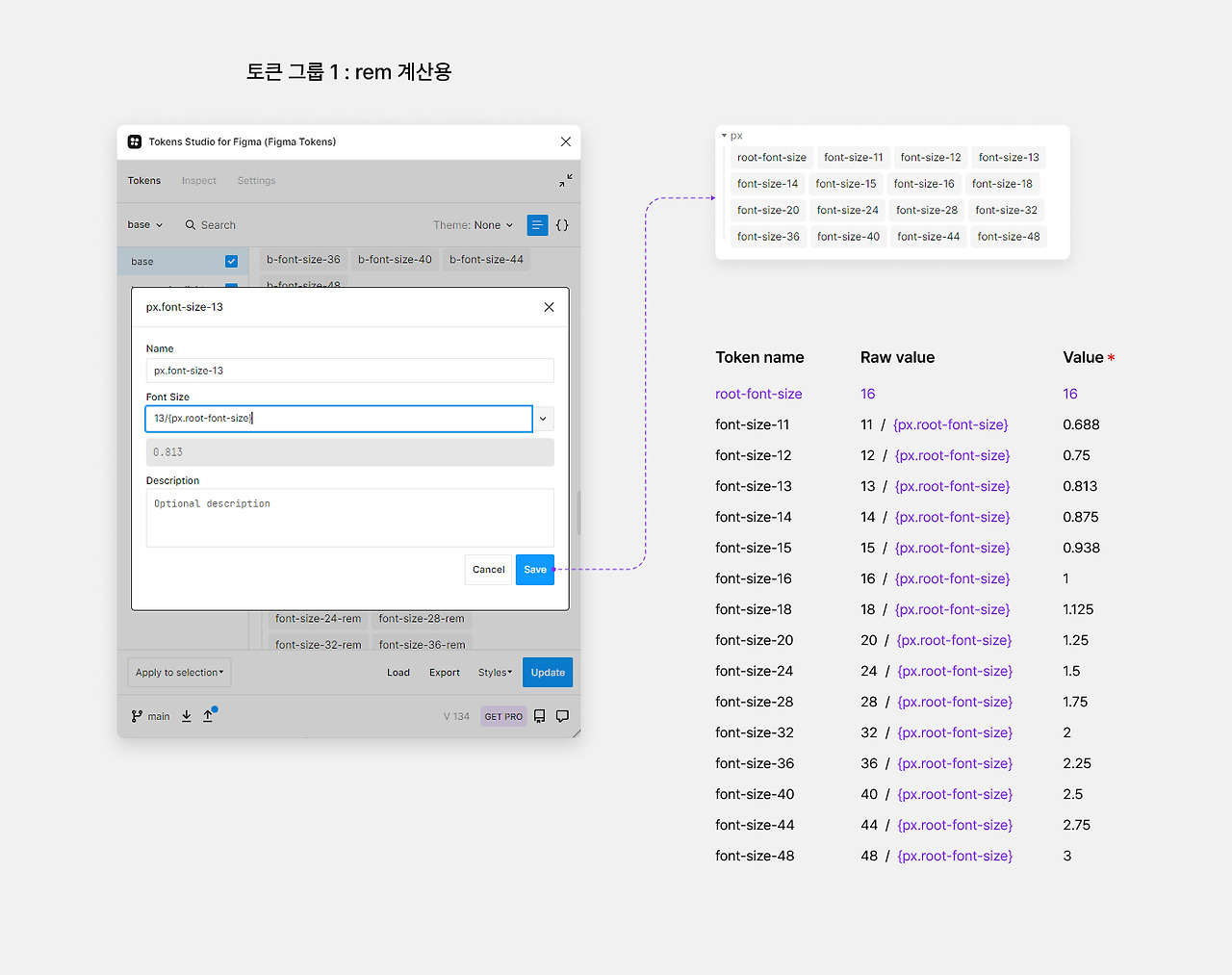Switch to list view of tokens
The image size is (1232, 975).
click(x=537, y=225)
